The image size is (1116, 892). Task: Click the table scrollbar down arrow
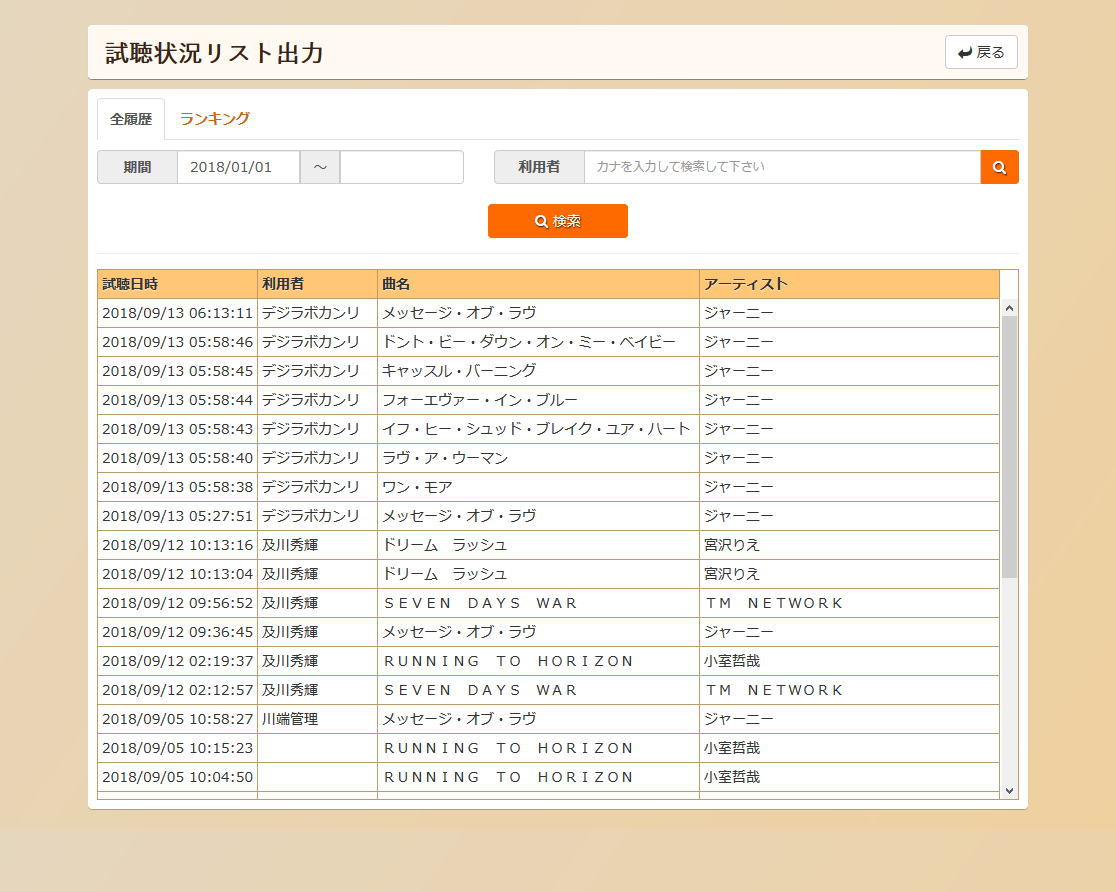(x=1009, y=790)
